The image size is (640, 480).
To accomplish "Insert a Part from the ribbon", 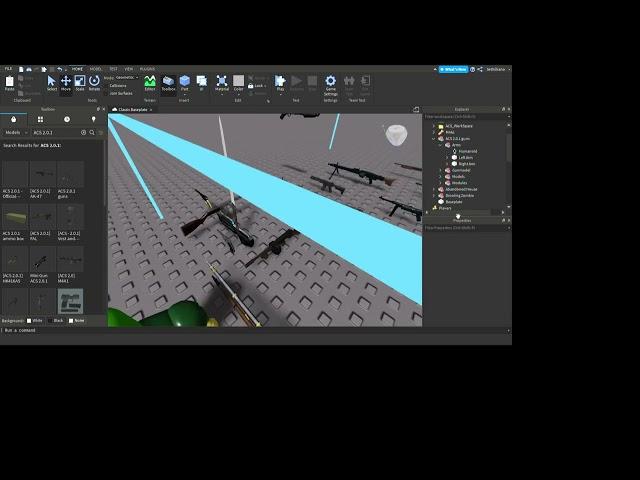I will click(184, 83).
